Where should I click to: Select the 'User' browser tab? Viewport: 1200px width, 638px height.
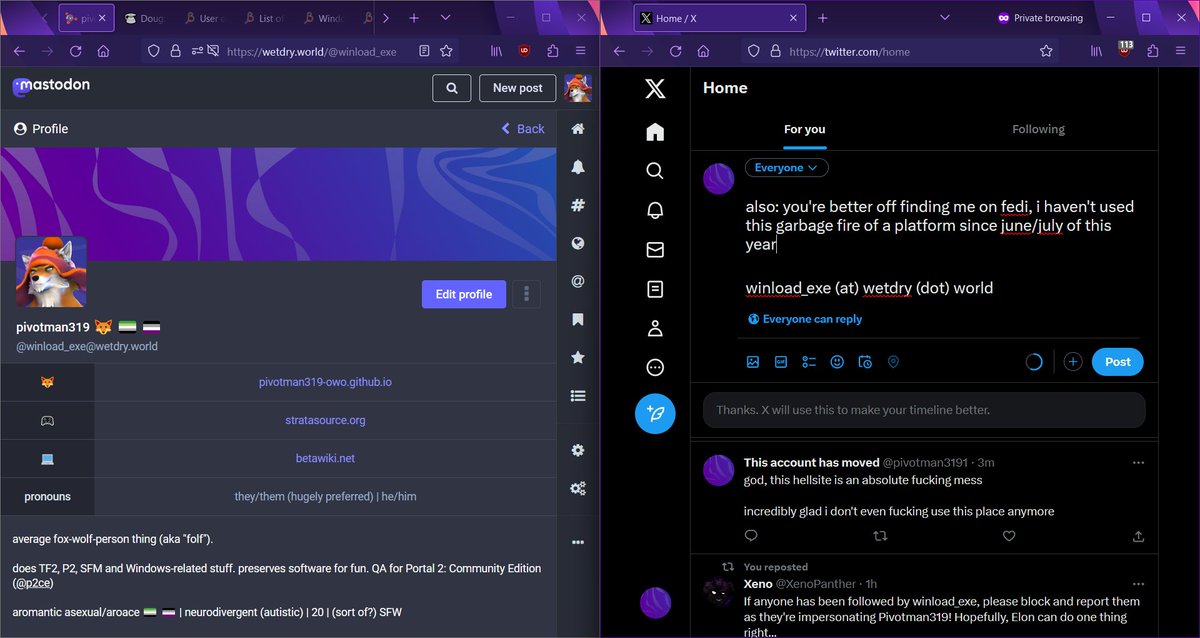[206, 18]
